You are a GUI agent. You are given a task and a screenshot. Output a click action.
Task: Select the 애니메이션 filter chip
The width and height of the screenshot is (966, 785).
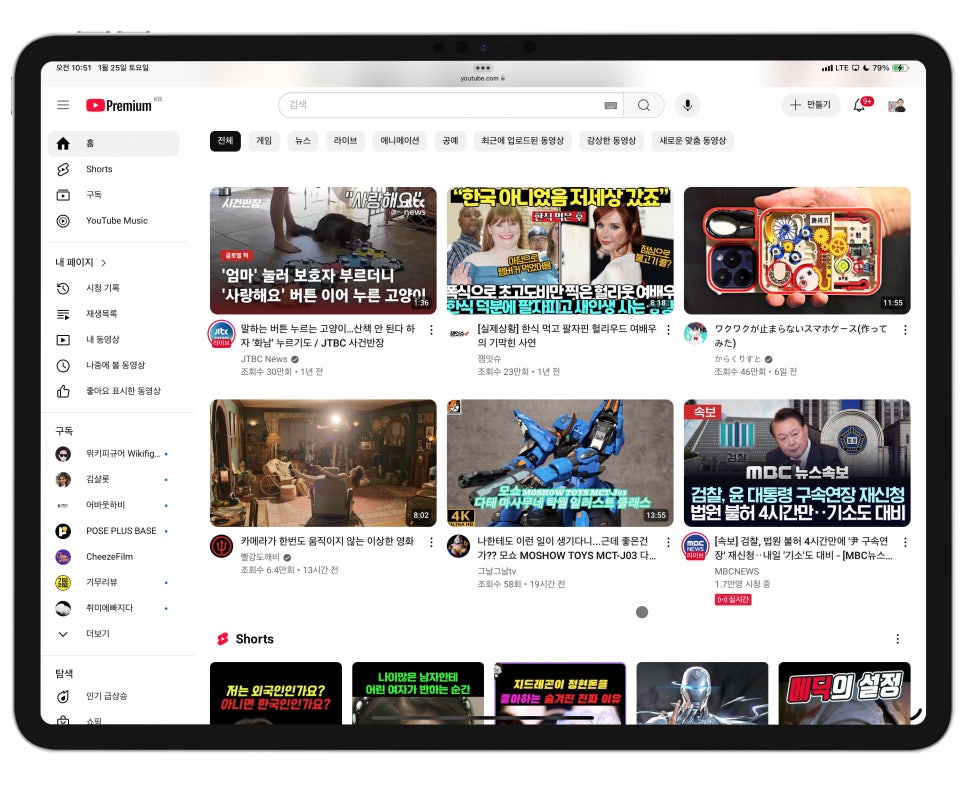pos(399,141)
